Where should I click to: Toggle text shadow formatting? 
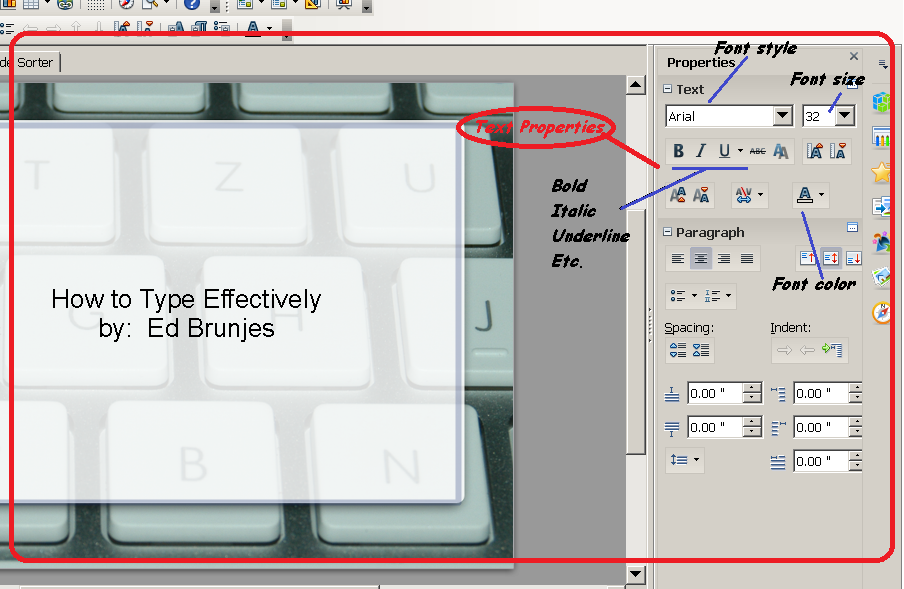pyautogui.click(x=780, y=151)
